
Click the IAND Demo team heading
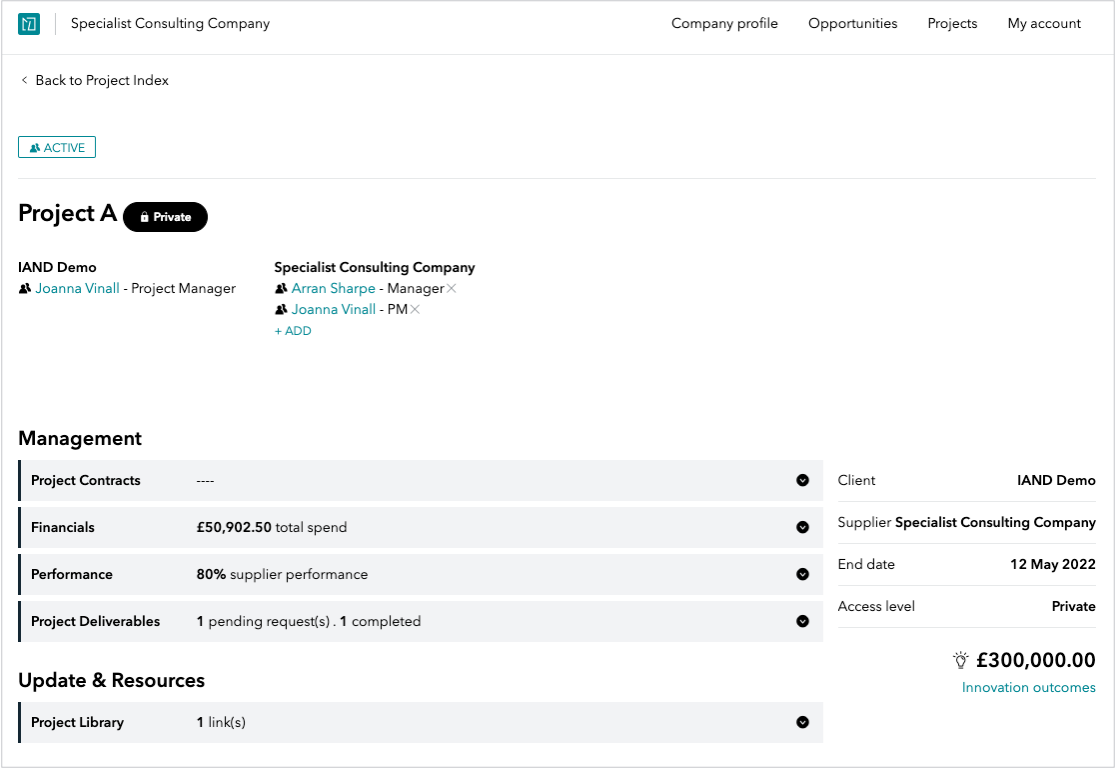pyautogui.click(x=57, y=268)
